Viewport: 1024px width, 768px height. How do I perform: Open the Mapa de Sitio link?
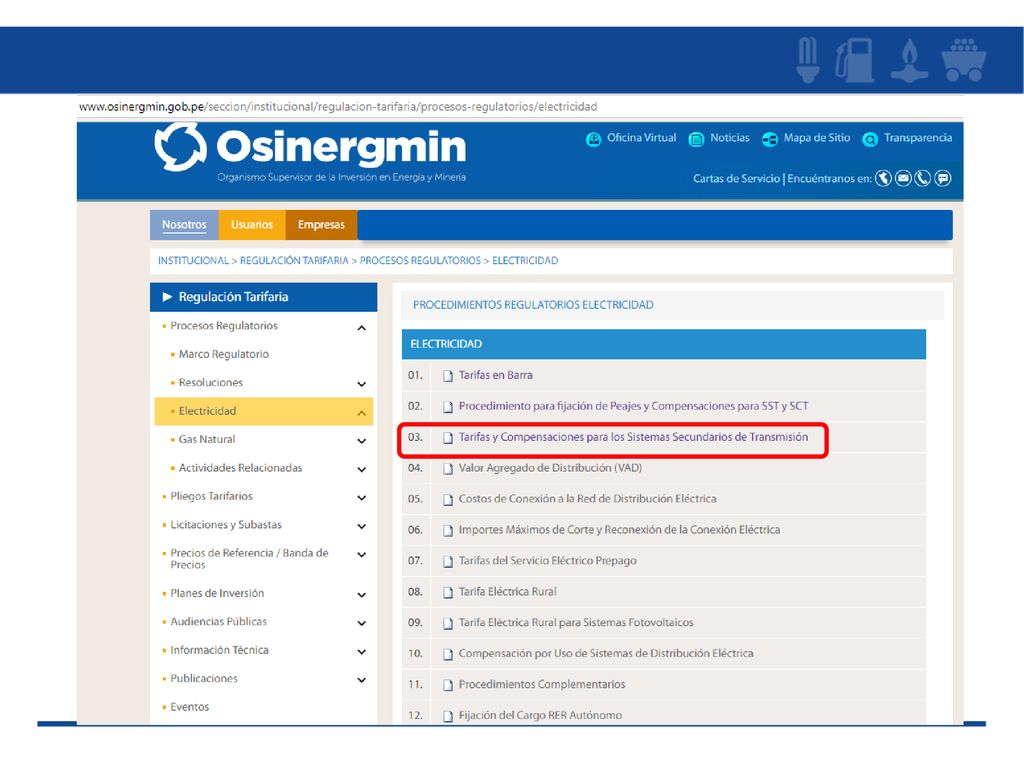pos(817,138)
